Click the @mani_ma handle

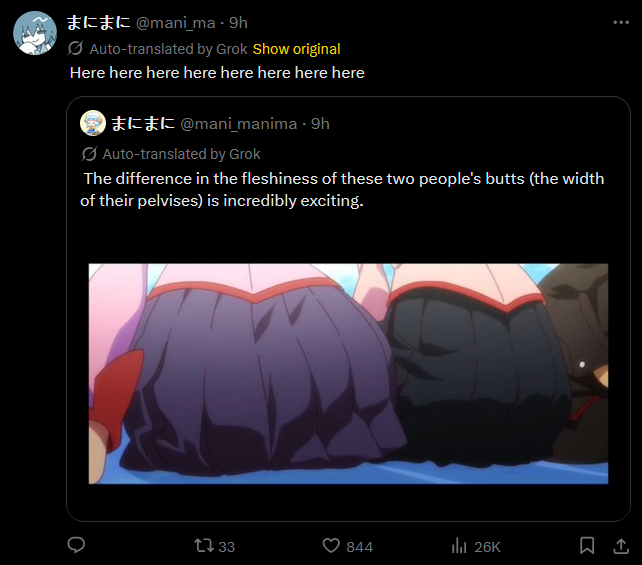pyautogui.click(x=175, y=23)
